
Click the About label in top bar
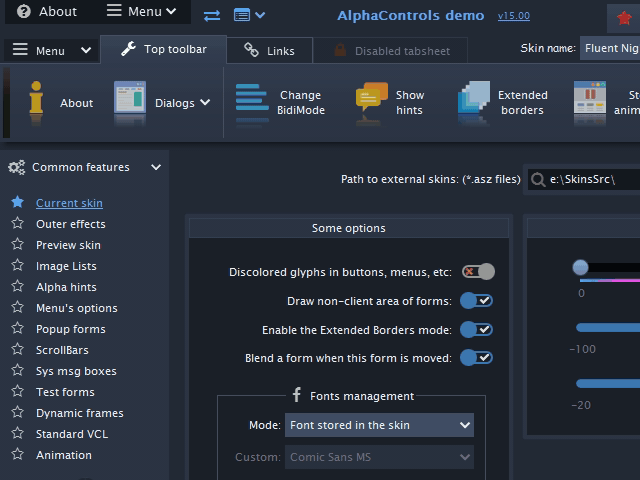58,11
